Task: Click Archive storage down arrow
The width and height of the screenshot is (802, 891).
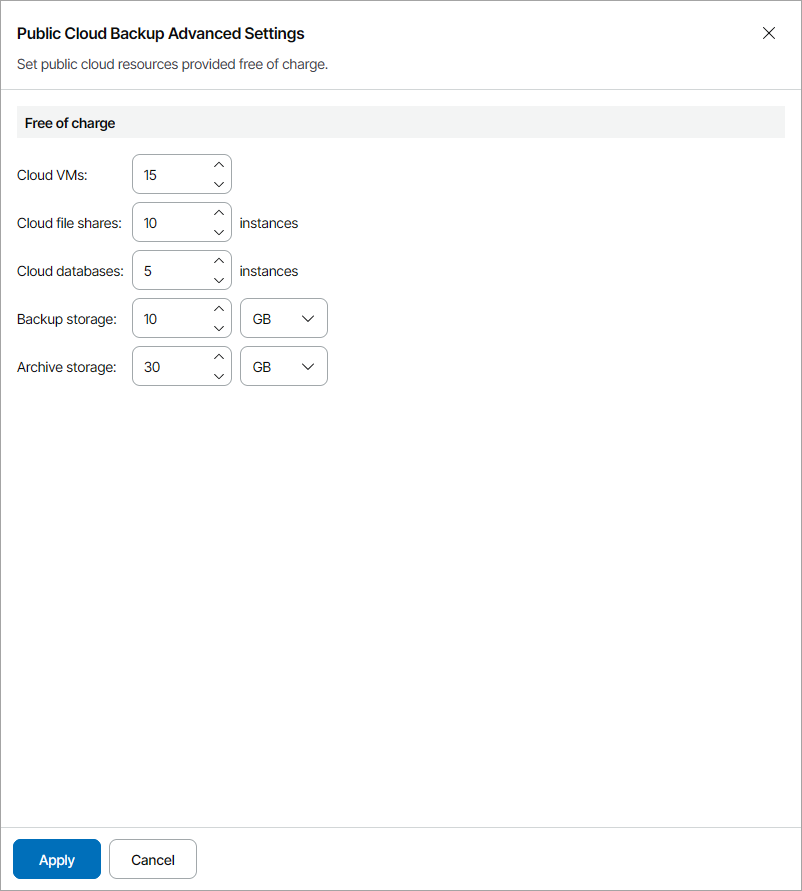Action: (x=219, y=376)
